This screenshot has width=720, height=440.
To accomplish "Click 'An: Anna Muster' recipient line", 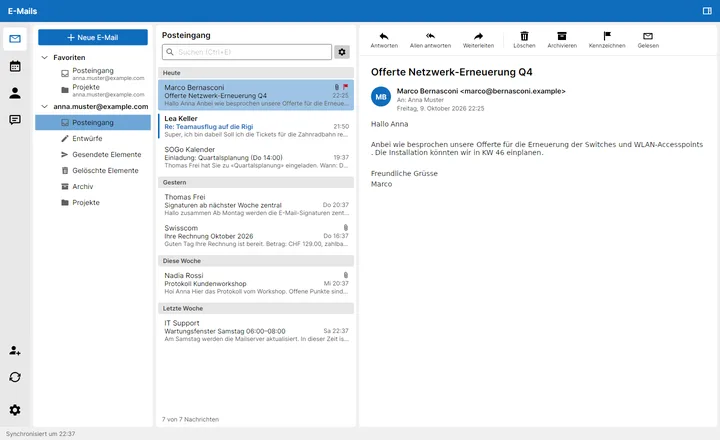I will pyautogui.click(x=420, y=100).
